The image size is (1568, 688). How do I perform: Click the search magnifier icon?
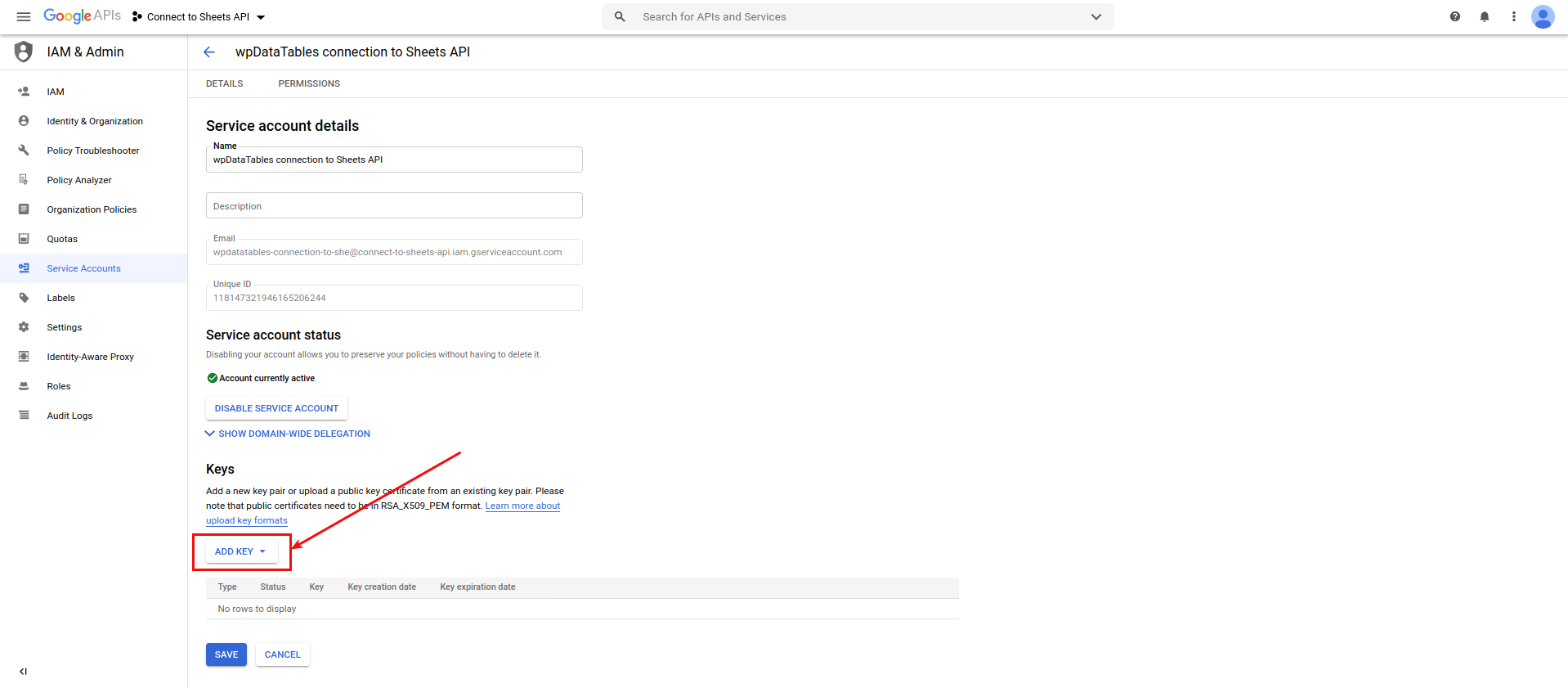(620, 16)
